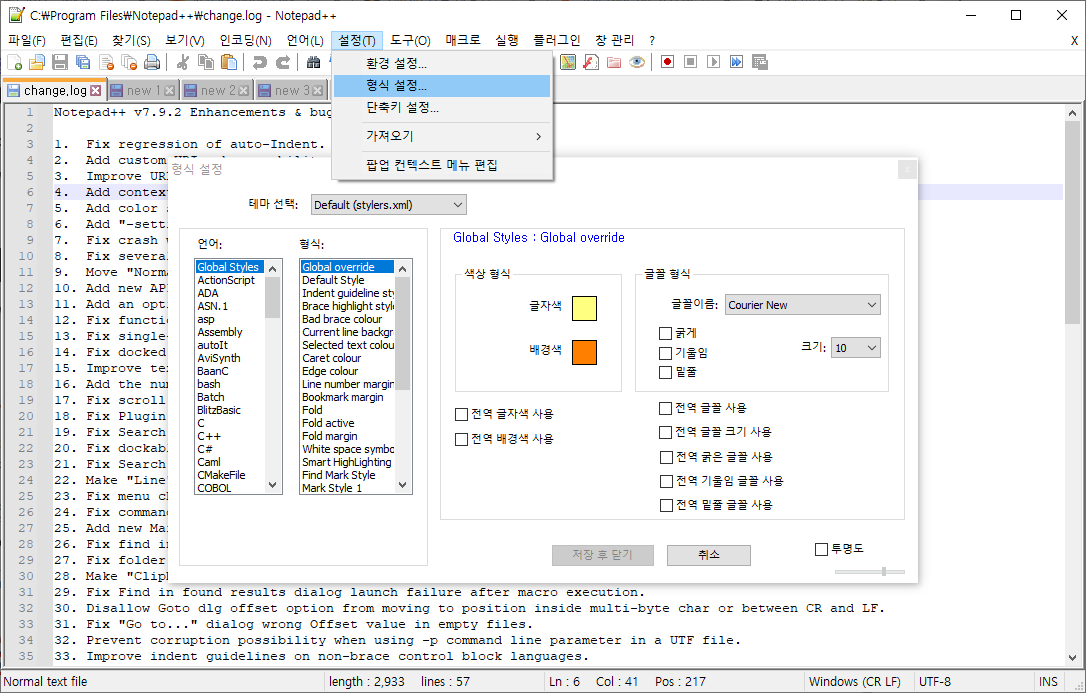Click the transparency slider handle

(884, 572)
